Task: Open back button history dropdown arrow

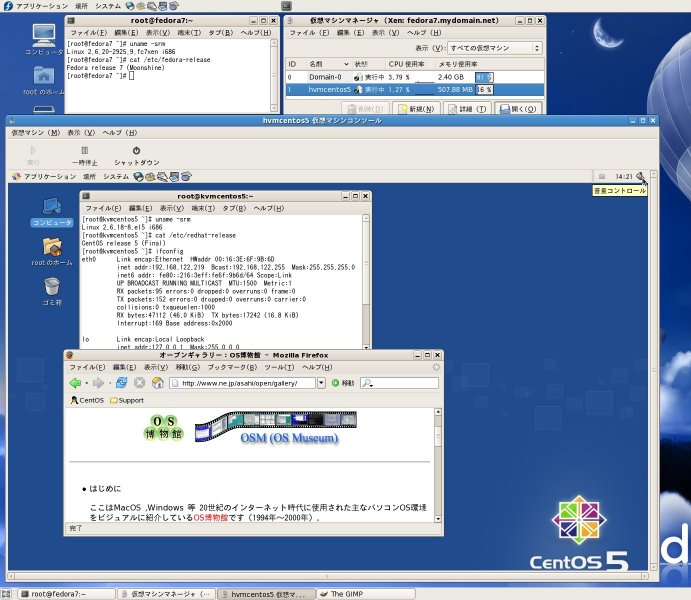Action: click(86, 383)
